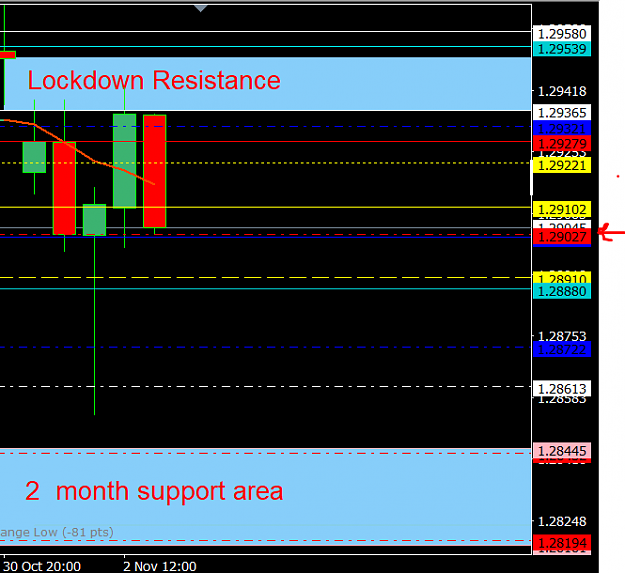Click the red 1.29027 price label
The width and height of the screenshot is (625, 573).
coord(562,237)
